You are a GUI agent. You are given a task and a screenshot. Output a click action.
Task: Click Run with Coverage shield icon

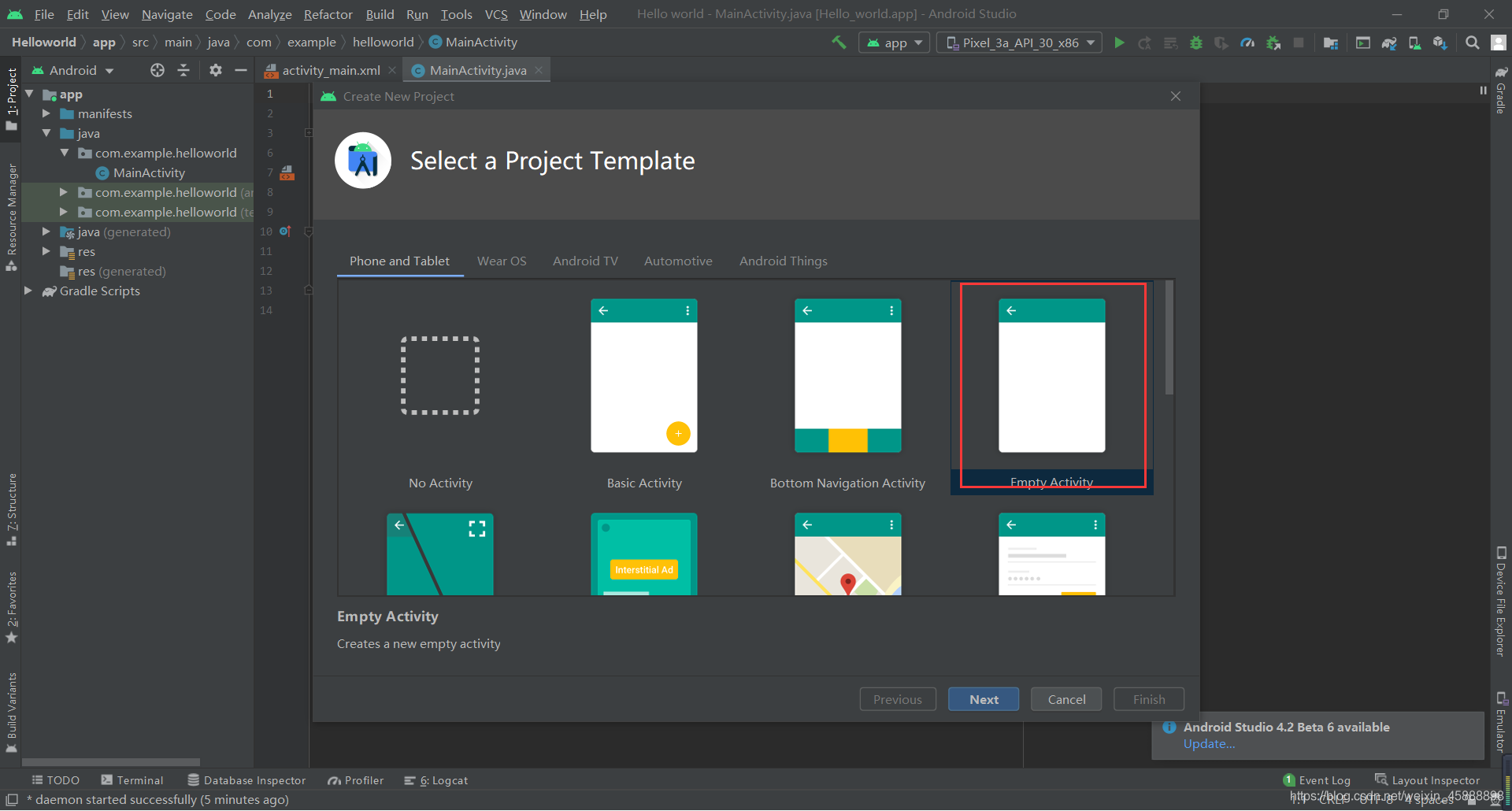click(x=1221, y=43)
